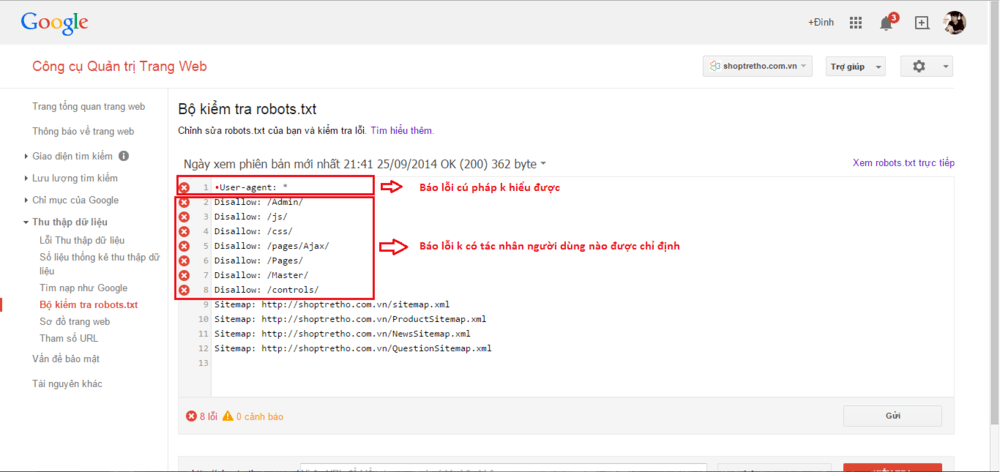Click error icon beside Disallow: /controls/
This screenshot has width=1000, height=472.
[x=184, y=290]
